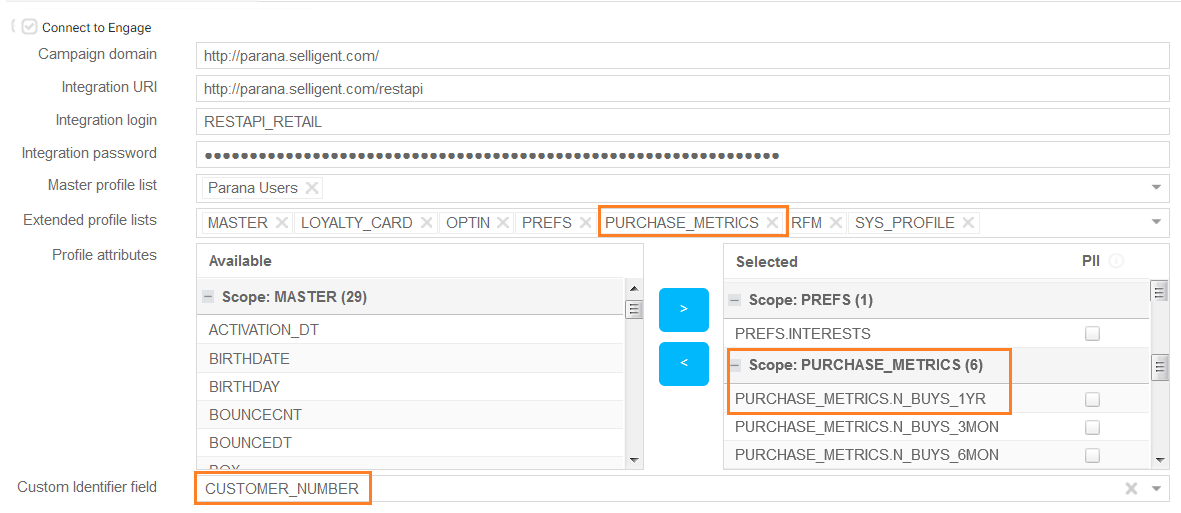Mark PREFS.INTERESTS as PII
The height and width of the screenshot is (513, 1181).
pyautogui.click(x=1092, y=334)
